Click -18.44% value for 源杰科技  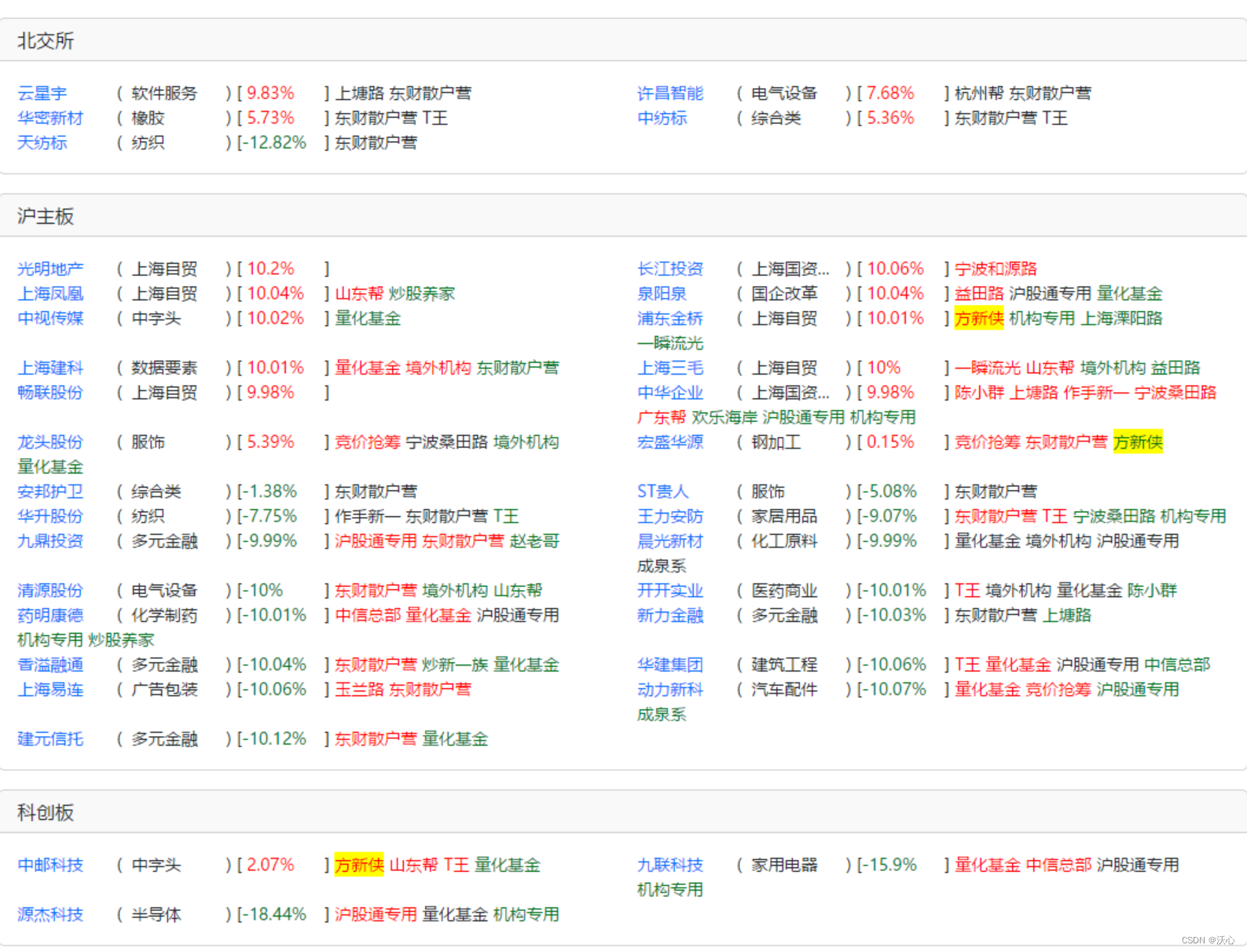(276, 914)
